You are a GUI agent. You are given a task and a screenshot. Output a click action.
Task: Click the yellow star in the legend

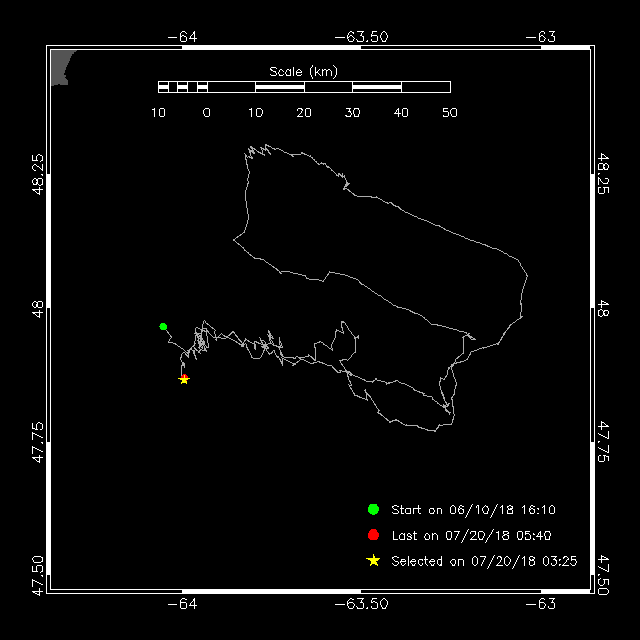pos(373,561)
